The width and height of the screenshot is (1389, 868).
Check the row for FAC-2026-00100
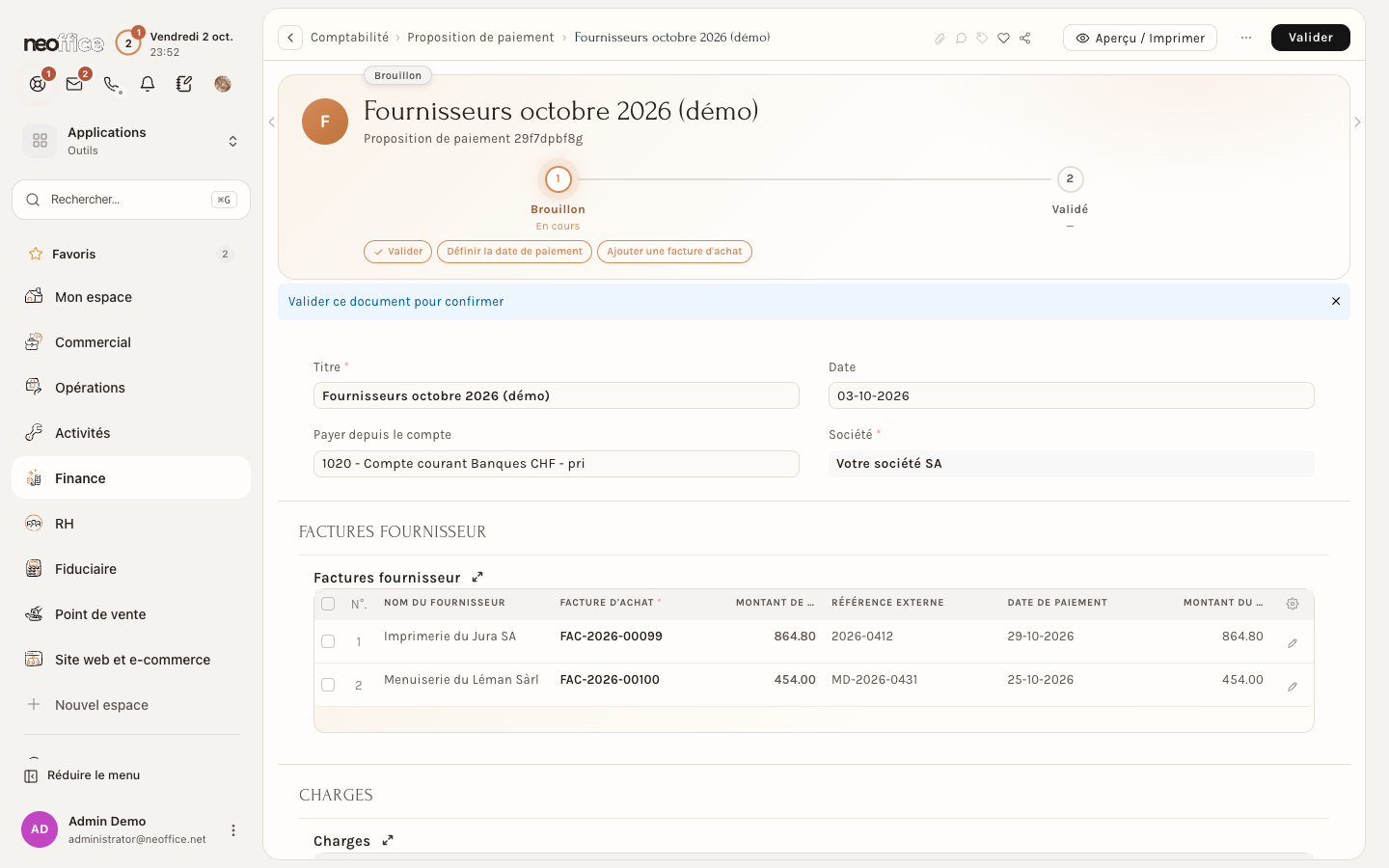pyautogui.click(x=328, y=685)
